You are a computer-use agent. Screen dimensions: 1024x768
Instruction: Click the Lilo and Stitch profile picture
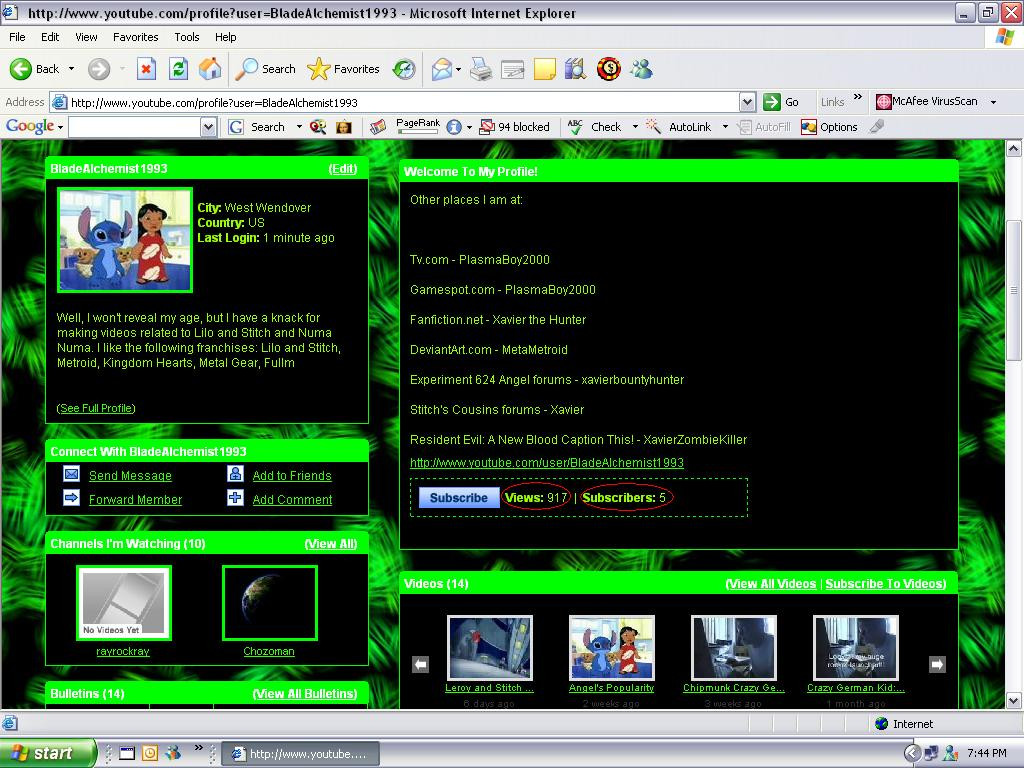[x=125, y=240]
